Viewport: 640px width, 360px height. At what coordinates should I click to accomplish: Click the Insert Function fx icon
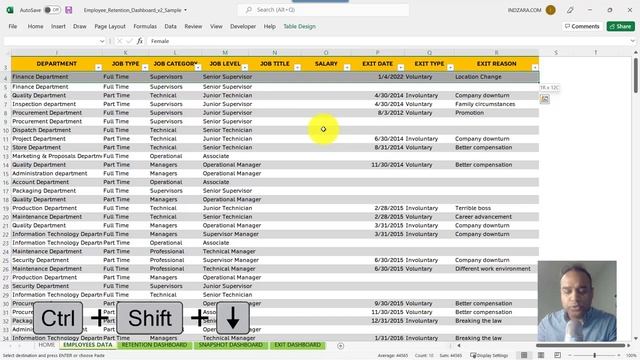tap(140, 41)
